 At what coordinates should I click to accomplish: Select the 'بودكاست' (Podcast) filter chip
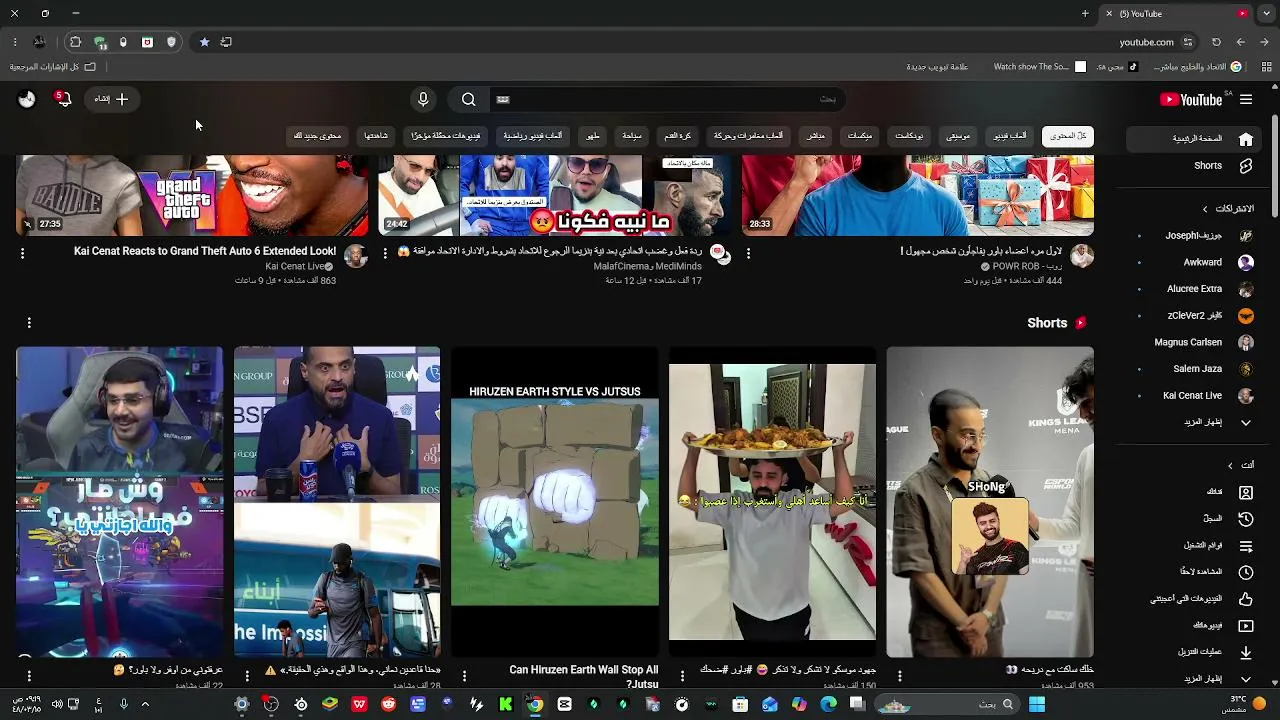coord(909,136)
